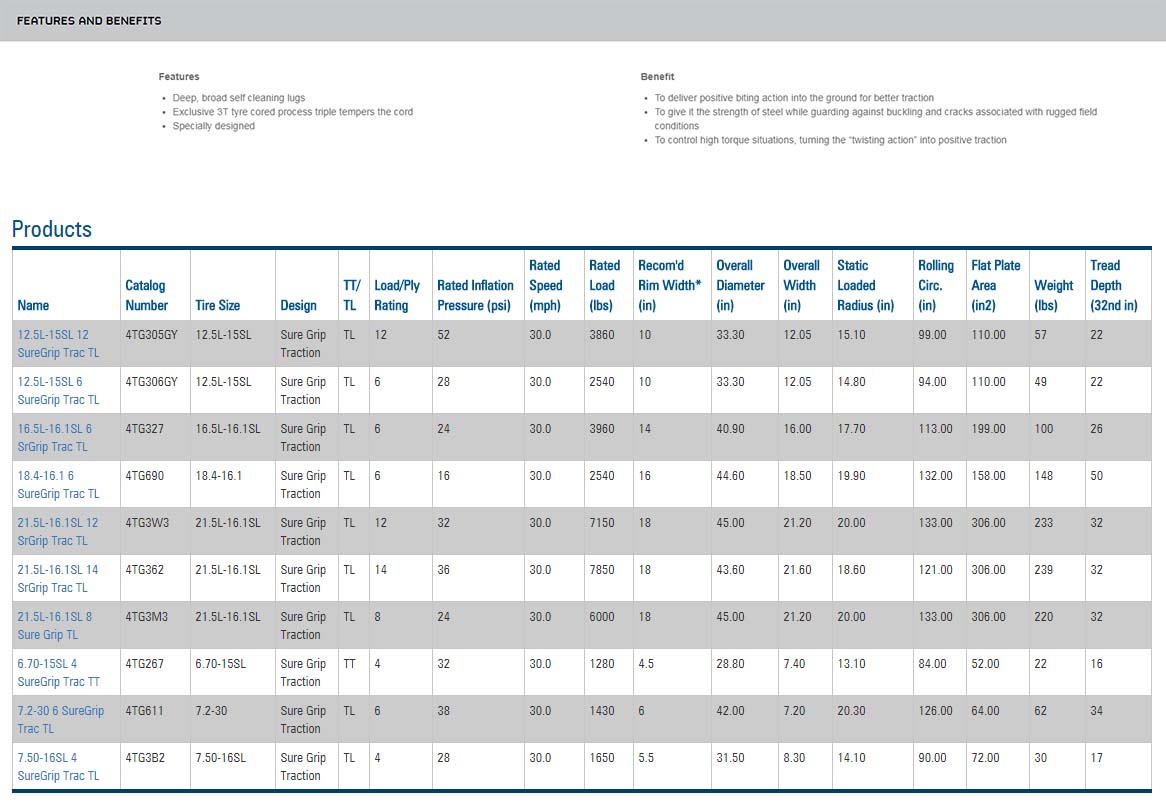Click the 21.5L-16.1SL 8 Sure Grip TL link

pos(55,625)
